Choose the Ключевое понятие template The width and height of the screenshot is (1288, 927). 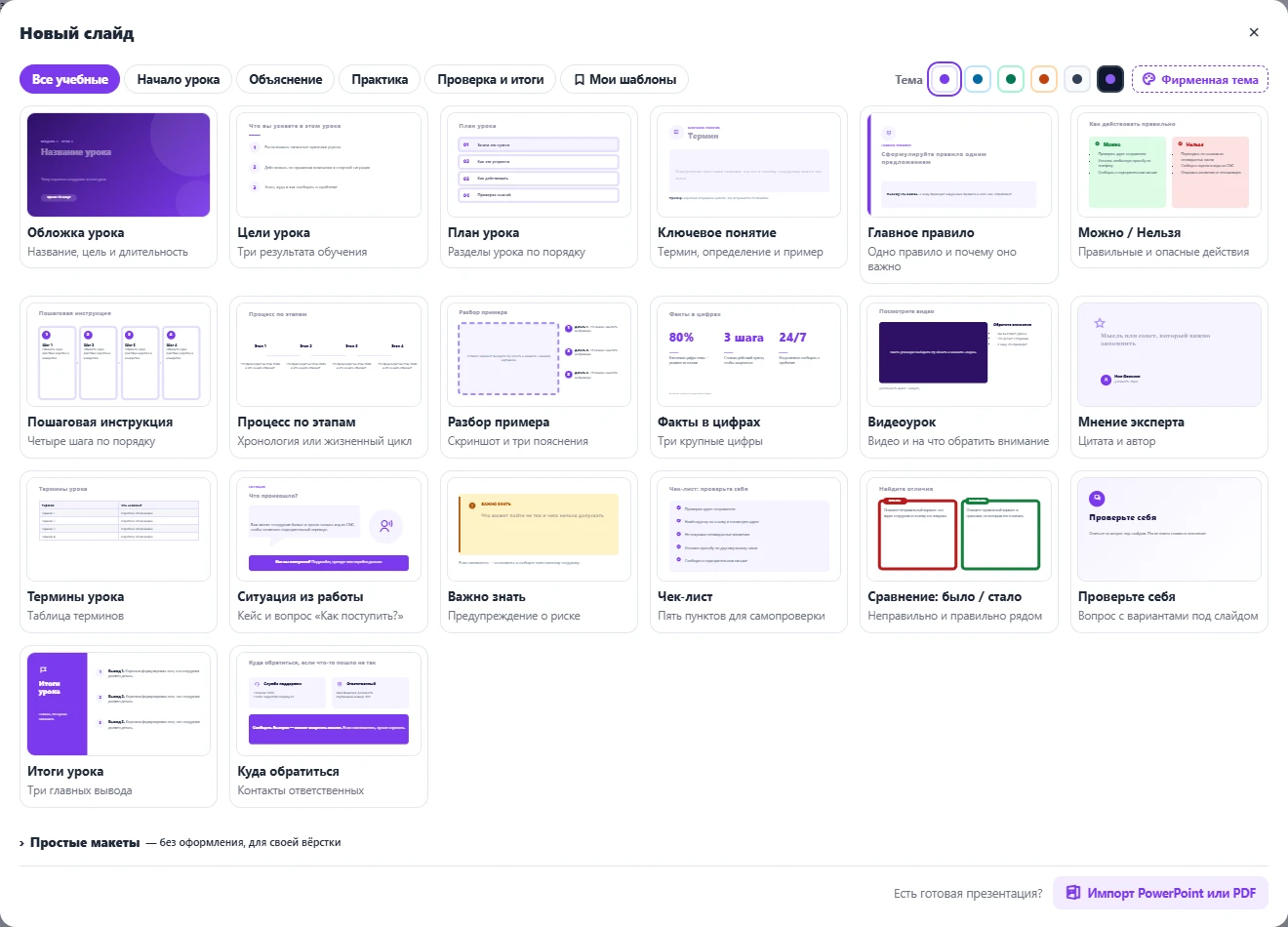click(748, 186)
